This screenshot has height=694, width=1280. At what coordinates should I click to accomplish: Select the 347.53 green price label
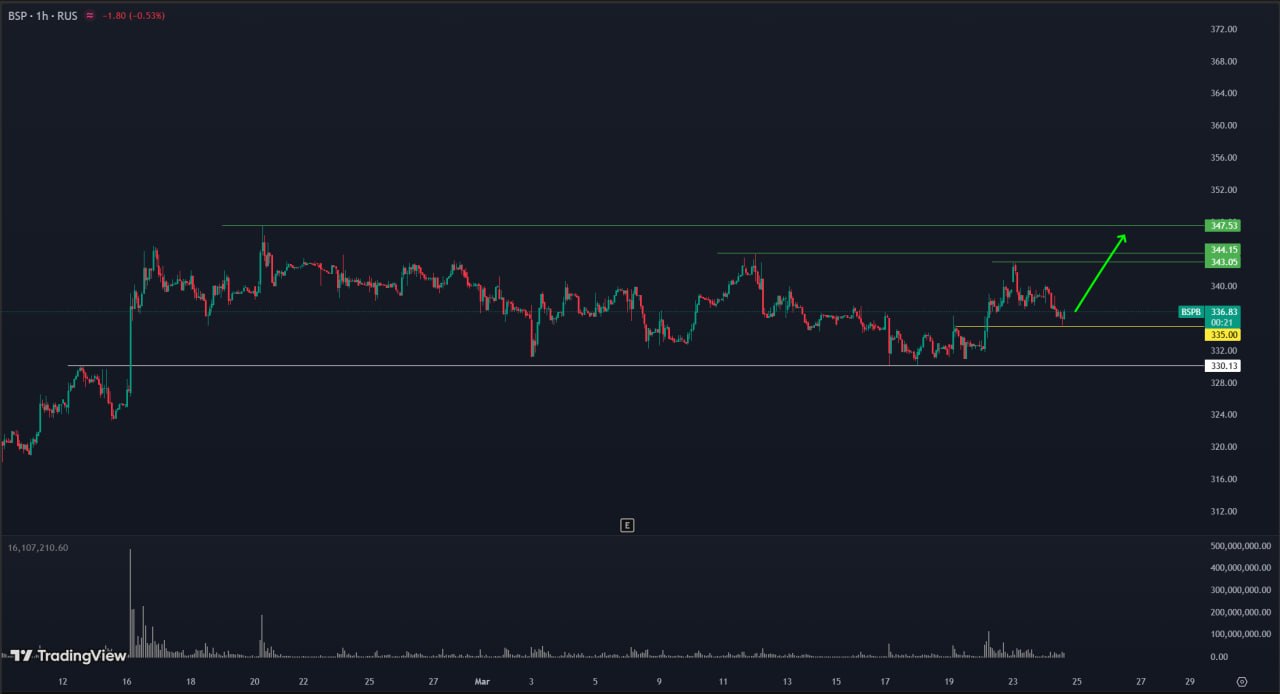coord(1223,226)
